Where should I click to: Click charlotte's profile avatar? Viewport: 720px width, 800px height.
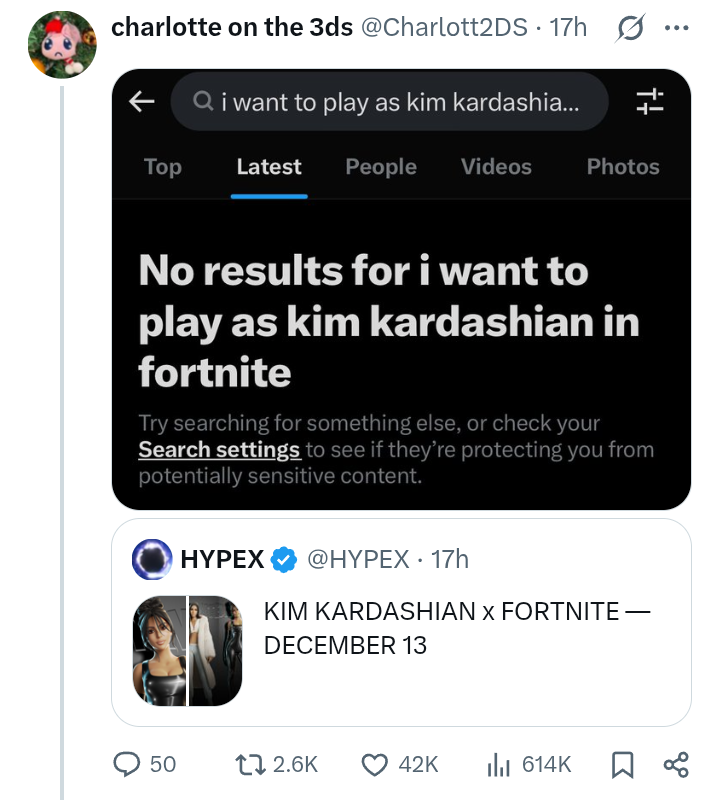(62, 46)
